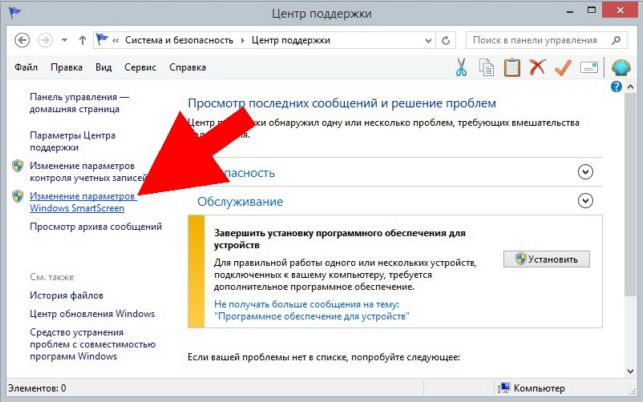Image resolution: width=643 pixels, height=402 pixels.
Task: Go up one level with Up arrow
Action: point(82,40)
